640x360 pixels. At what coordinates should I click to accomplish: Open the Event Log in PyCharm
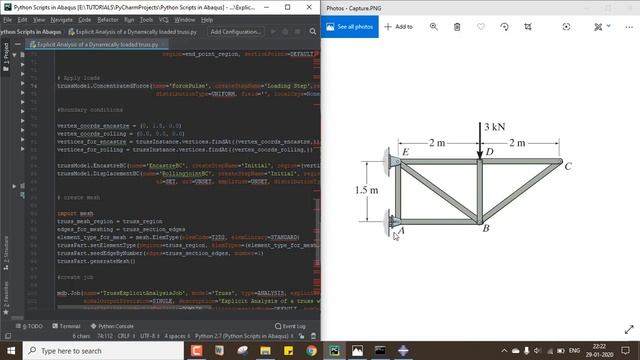click(290, 326)
